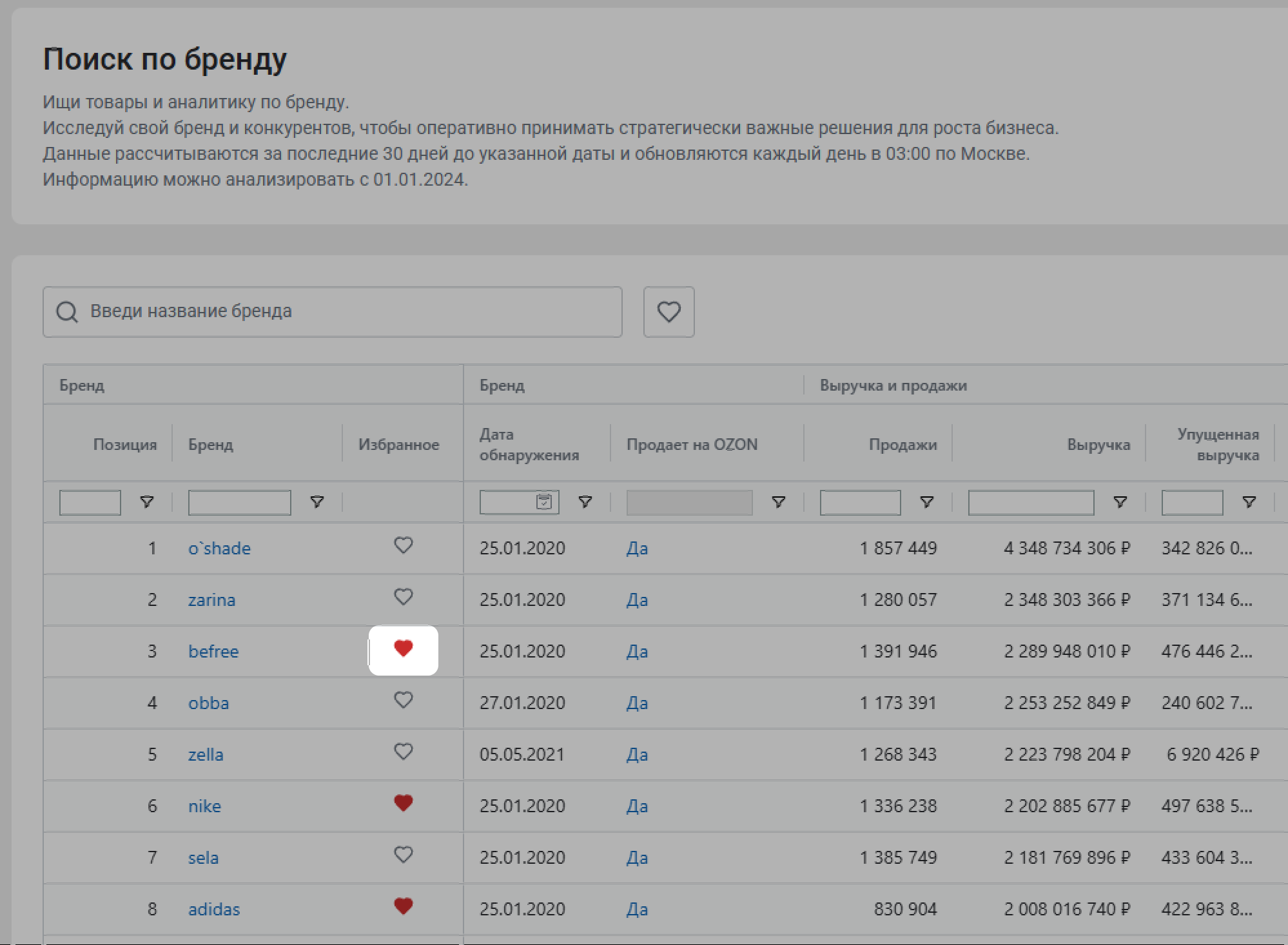This screenshot has height=945, width=1288.
Task: Remove befree from favorites
Action: 404,648
